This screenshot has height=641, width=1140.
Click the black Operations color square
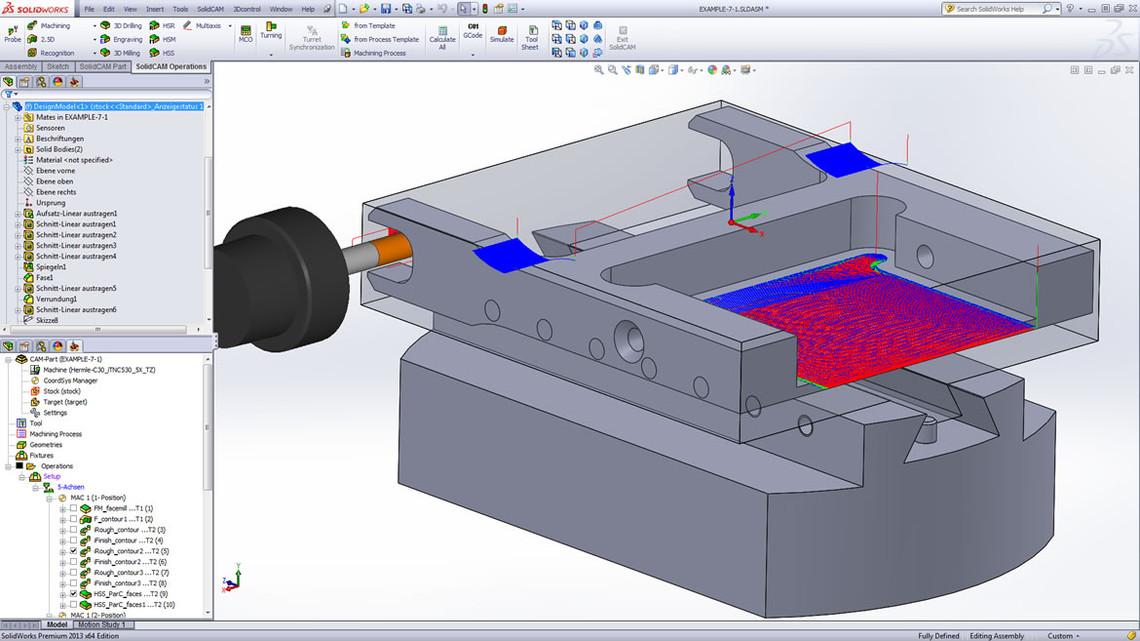(x=20, y=466)
